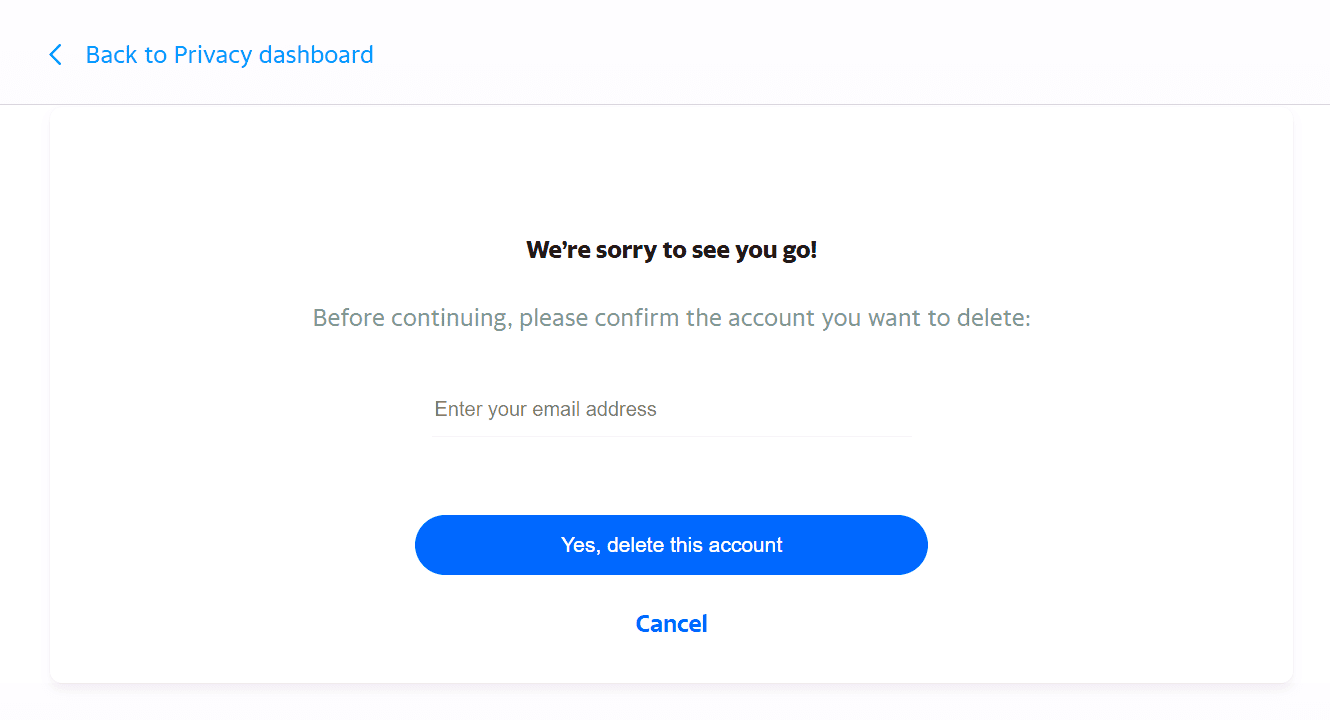Click the 'Enter your email address' field
Image resolution: width=1330 pixels, height=720 pixels.
671,409
